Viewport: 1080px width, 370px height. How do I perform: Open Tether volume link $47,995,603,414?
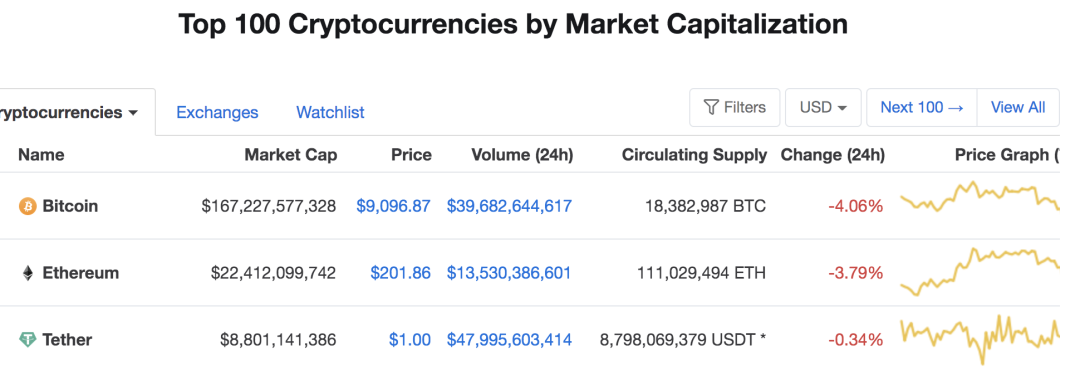coord(509,340)
